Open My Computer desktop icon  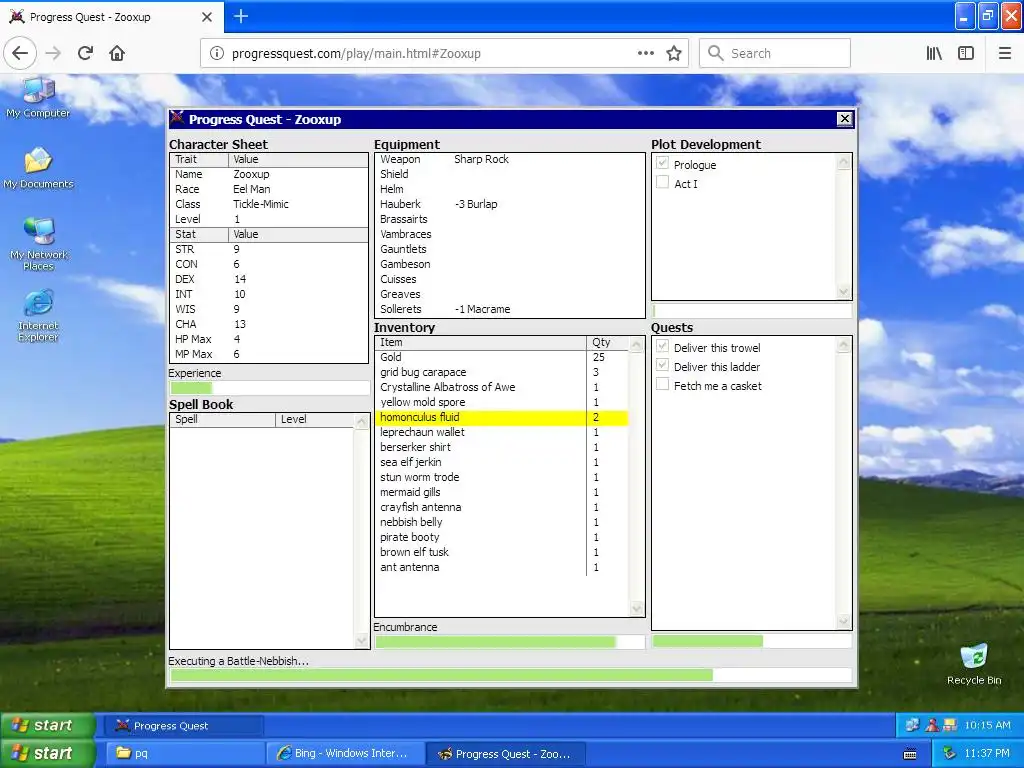coord(39,98)
